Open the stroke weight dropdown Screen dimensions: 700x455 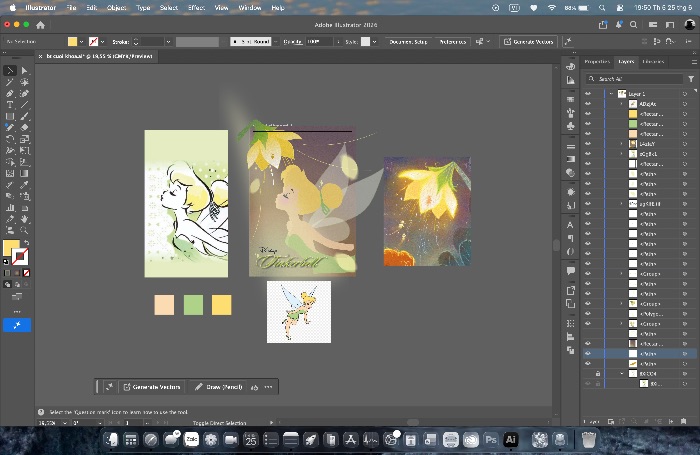168,42
